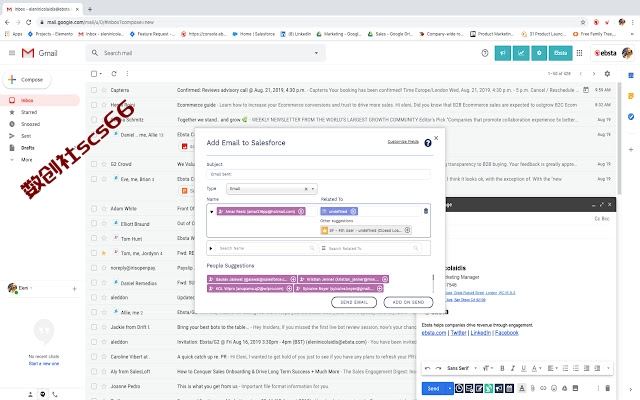This screenshot has height=400, width=640.
Task: Toggle the select-all checkbox in inbox toolbar
Action: 94,73
